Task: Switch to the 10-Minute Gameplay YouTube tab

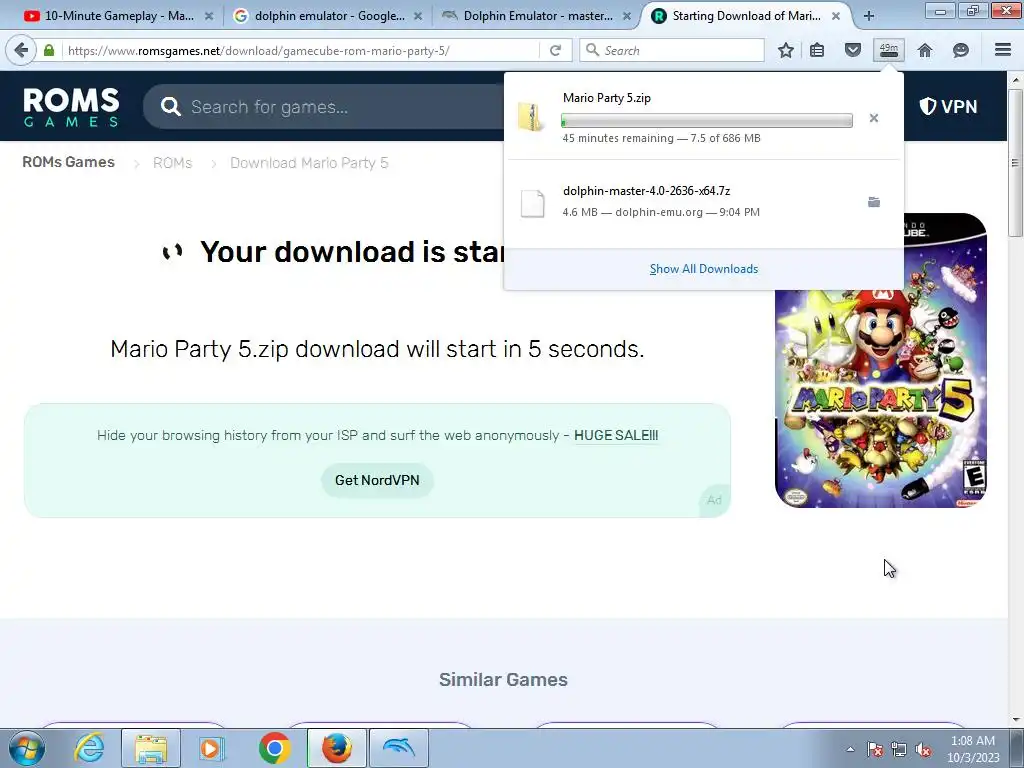Action: (118, 16)
